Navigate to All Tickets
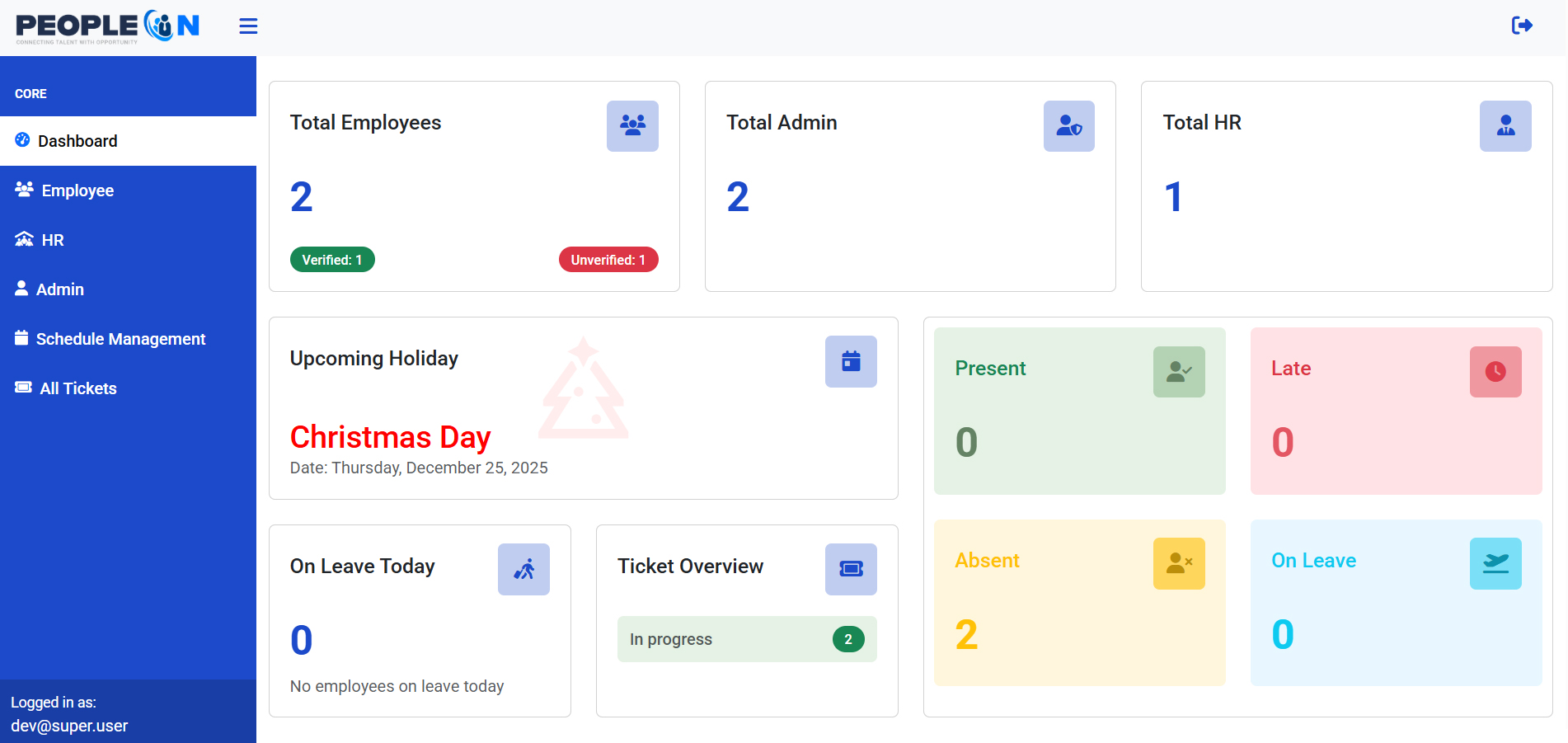Image resolution: width=1568 pixels, height=743 pixels. [x=77, y=388]
